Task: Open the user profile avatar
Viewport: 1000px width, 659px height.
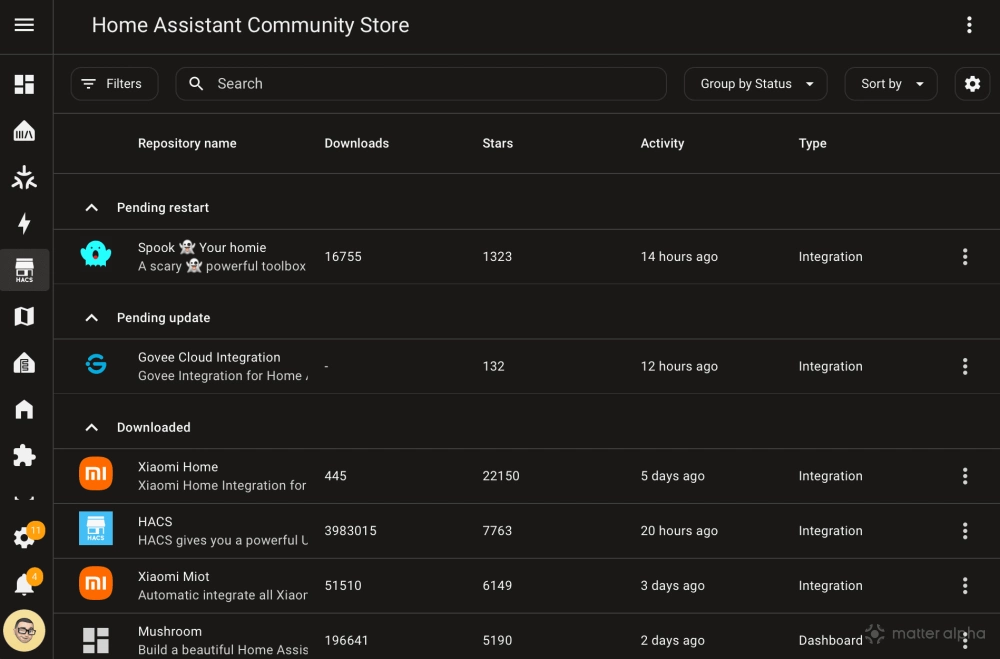Action: [x=24, y=630]
